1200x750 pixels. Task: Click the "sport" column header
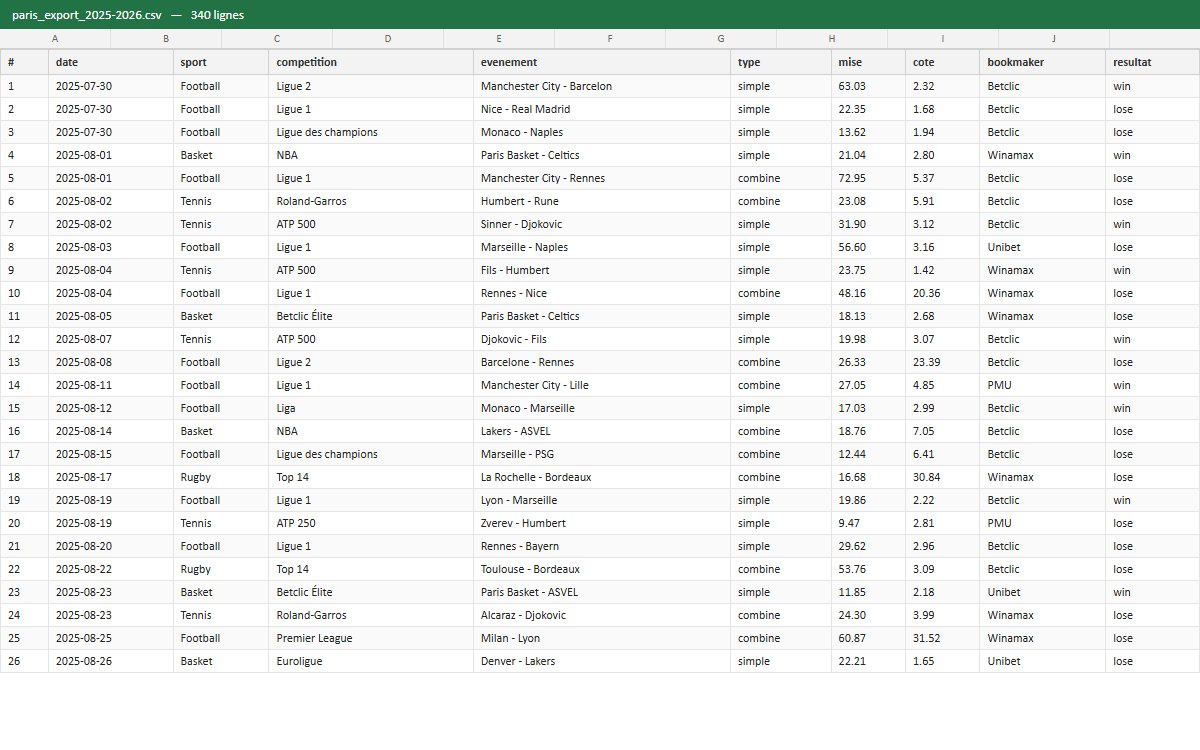(x=221, y=62)
